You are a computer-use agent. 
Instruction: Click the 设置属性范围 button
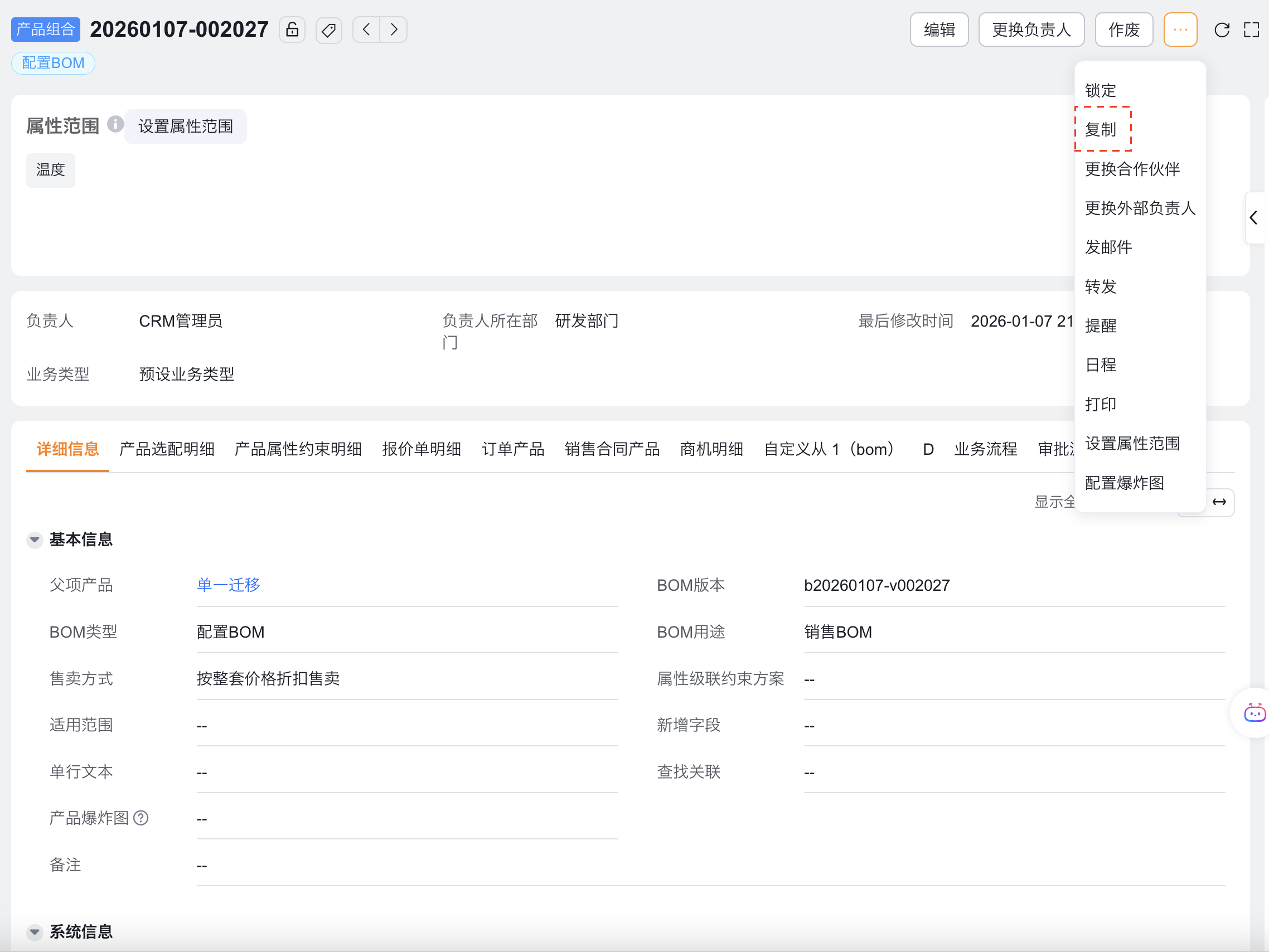(x=185, y=126)
